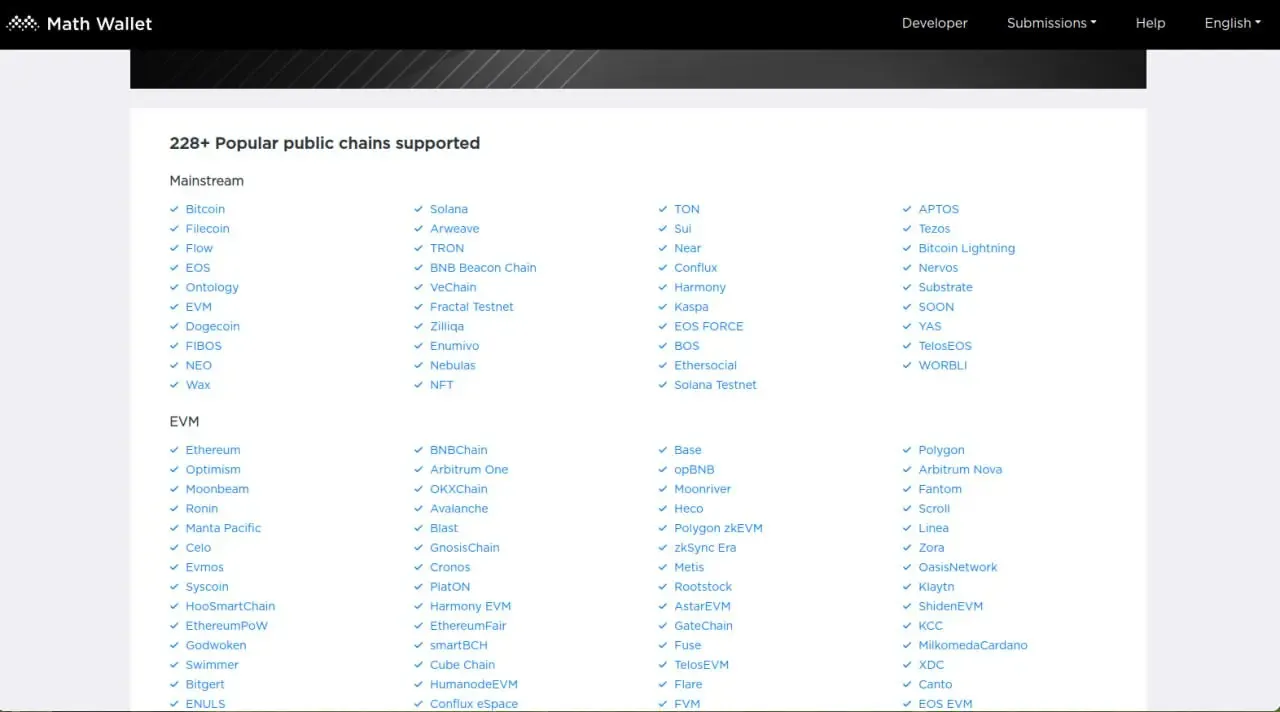
Task: Click the APTOS link
Action: coord(938,209)
